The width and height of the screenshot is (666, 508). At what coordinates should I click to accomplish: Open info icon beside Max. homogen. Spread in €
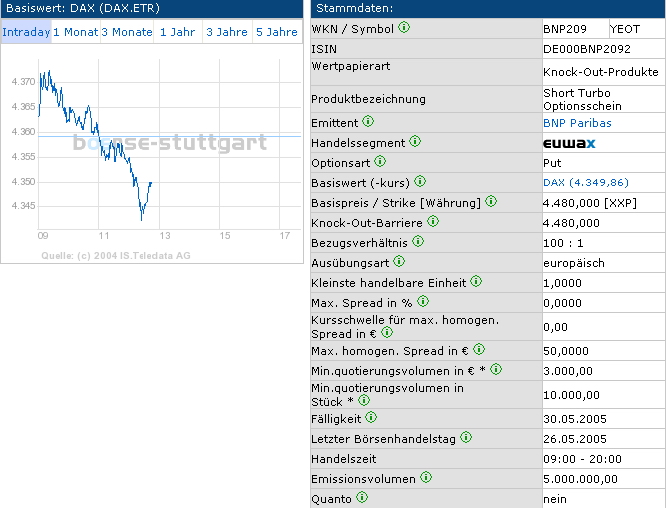click(x=479, y=350)
